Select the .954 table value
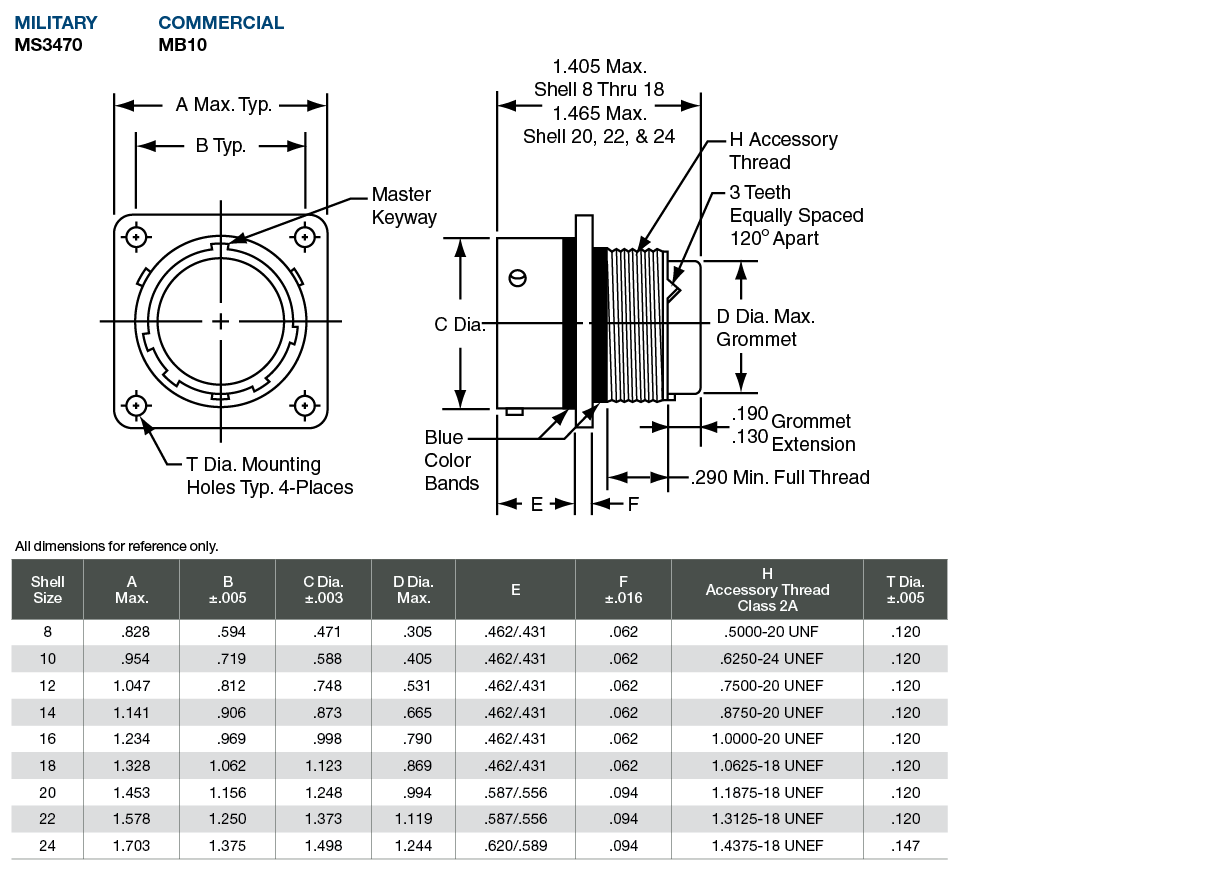The image size is (1224, 883). (133, 659)
